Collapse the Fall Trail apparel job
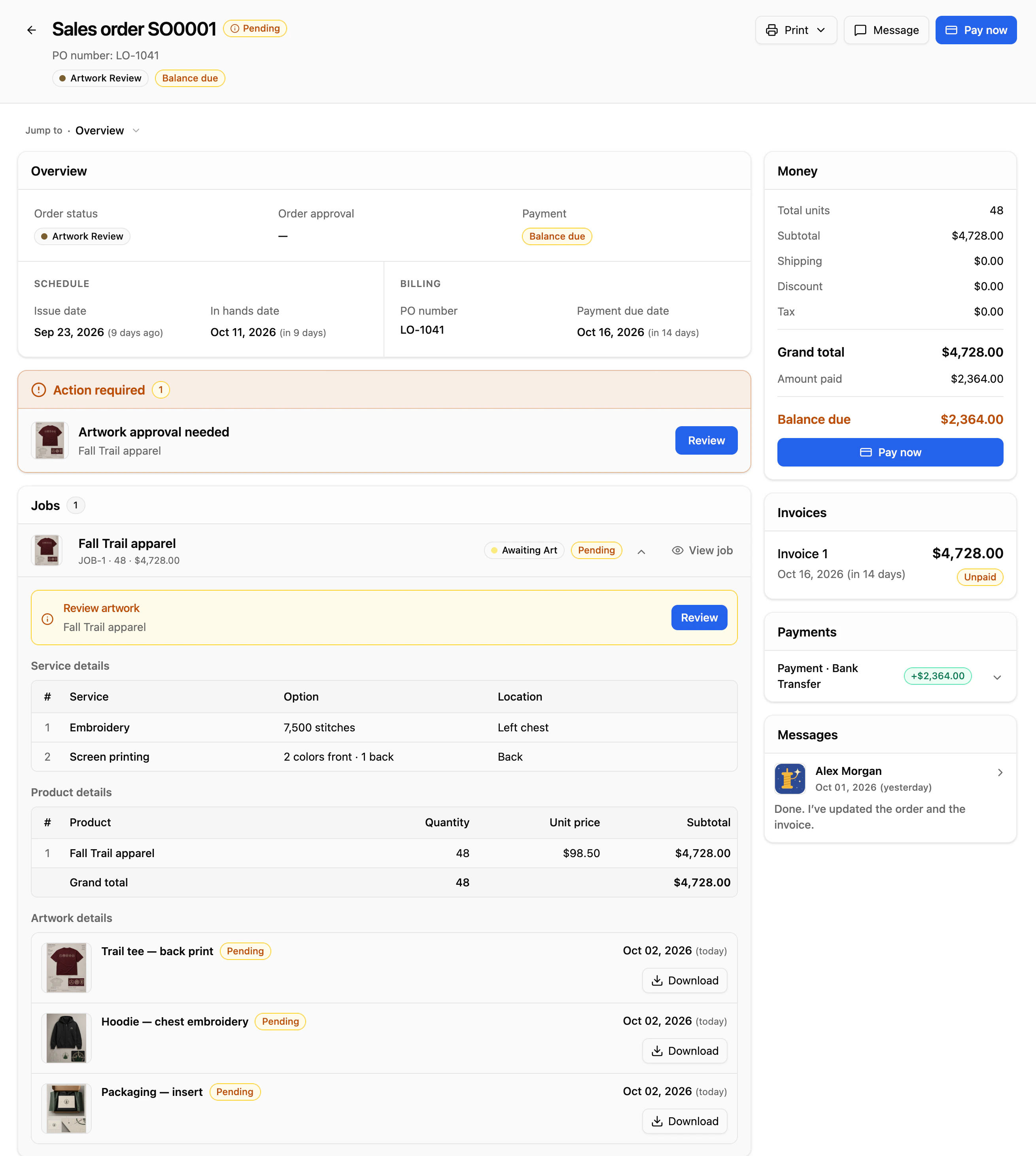1036x1156 pixels. click(641, 551)
